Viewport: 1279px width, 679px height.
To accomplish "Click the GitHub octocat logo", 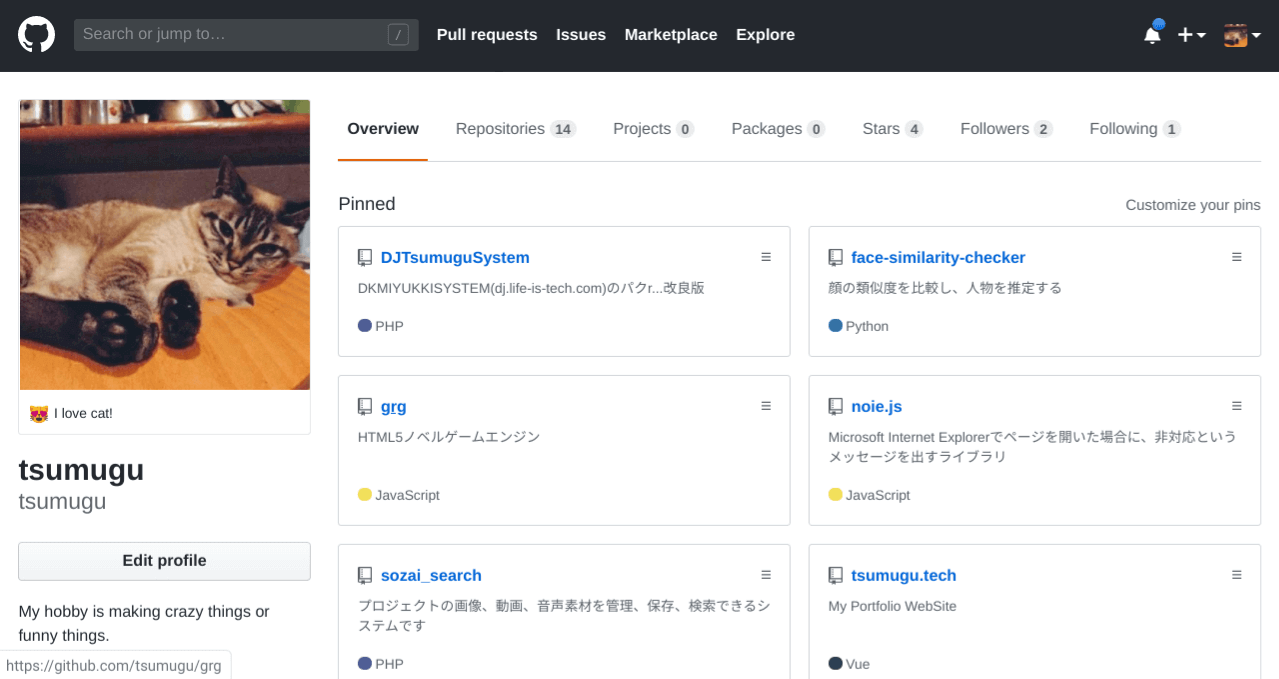I will pos(36,33).
